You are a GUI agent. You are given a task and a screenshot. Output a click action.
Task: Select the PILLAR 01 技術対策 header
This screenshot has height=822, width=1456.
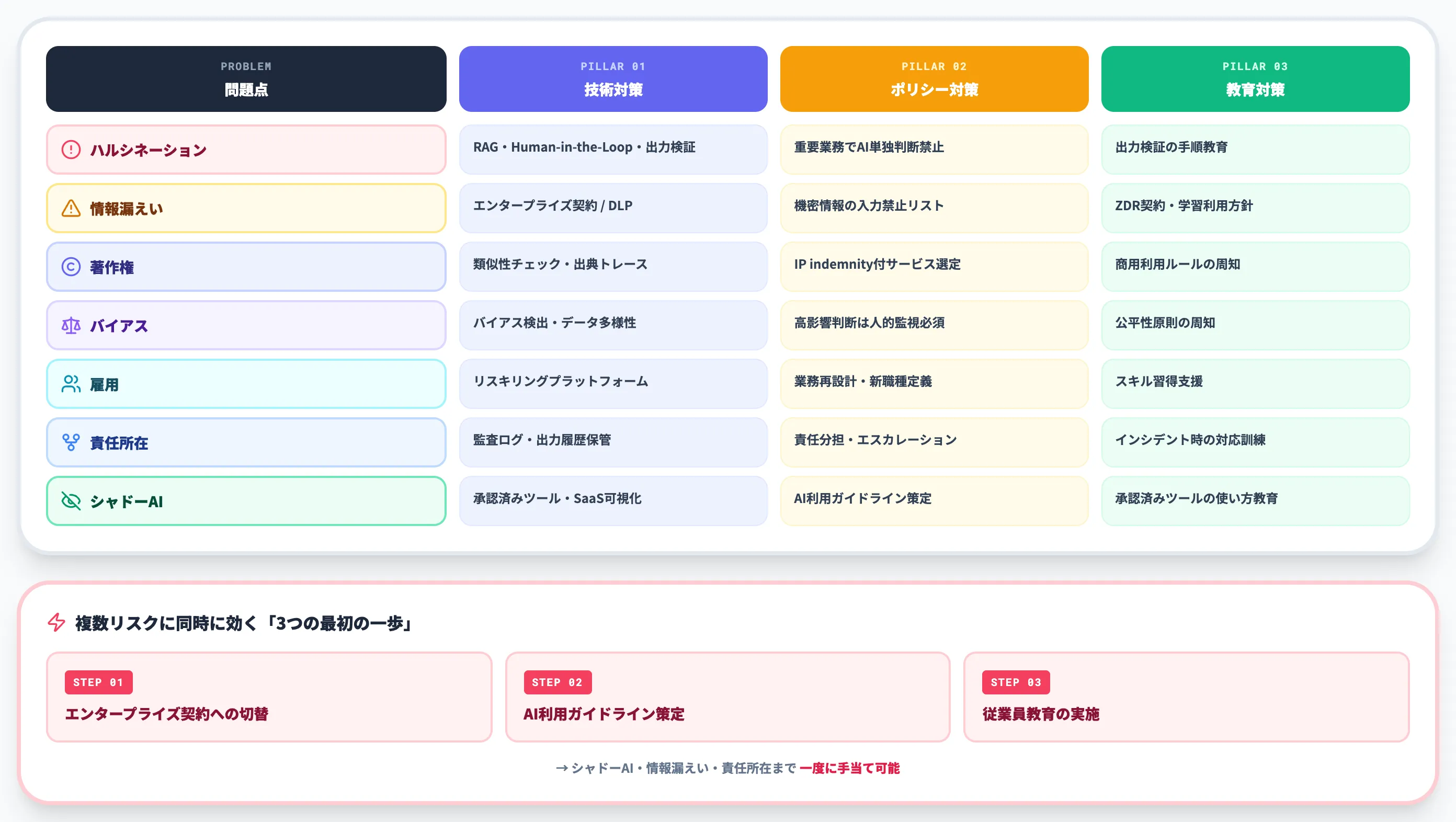pos(613,79)
